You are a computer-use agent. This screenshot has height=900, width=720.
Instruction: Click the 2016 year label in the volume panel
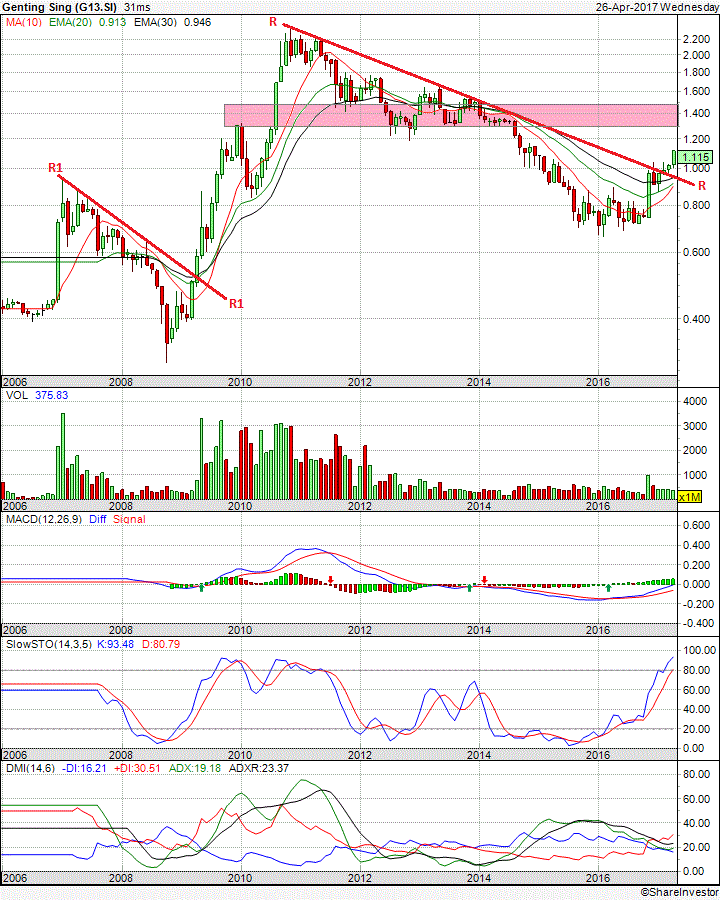coord(598,506)
